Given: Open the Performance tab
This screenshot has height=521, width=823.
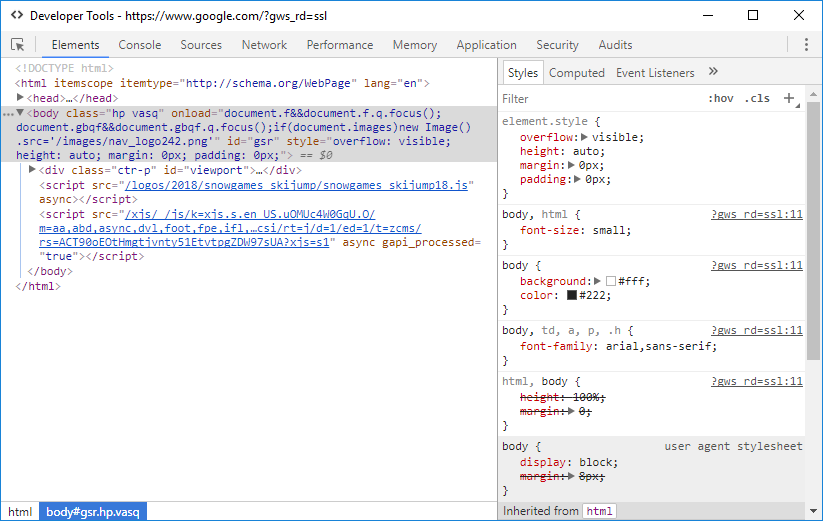Looking at the screenshot, I should tap(340, 45).
